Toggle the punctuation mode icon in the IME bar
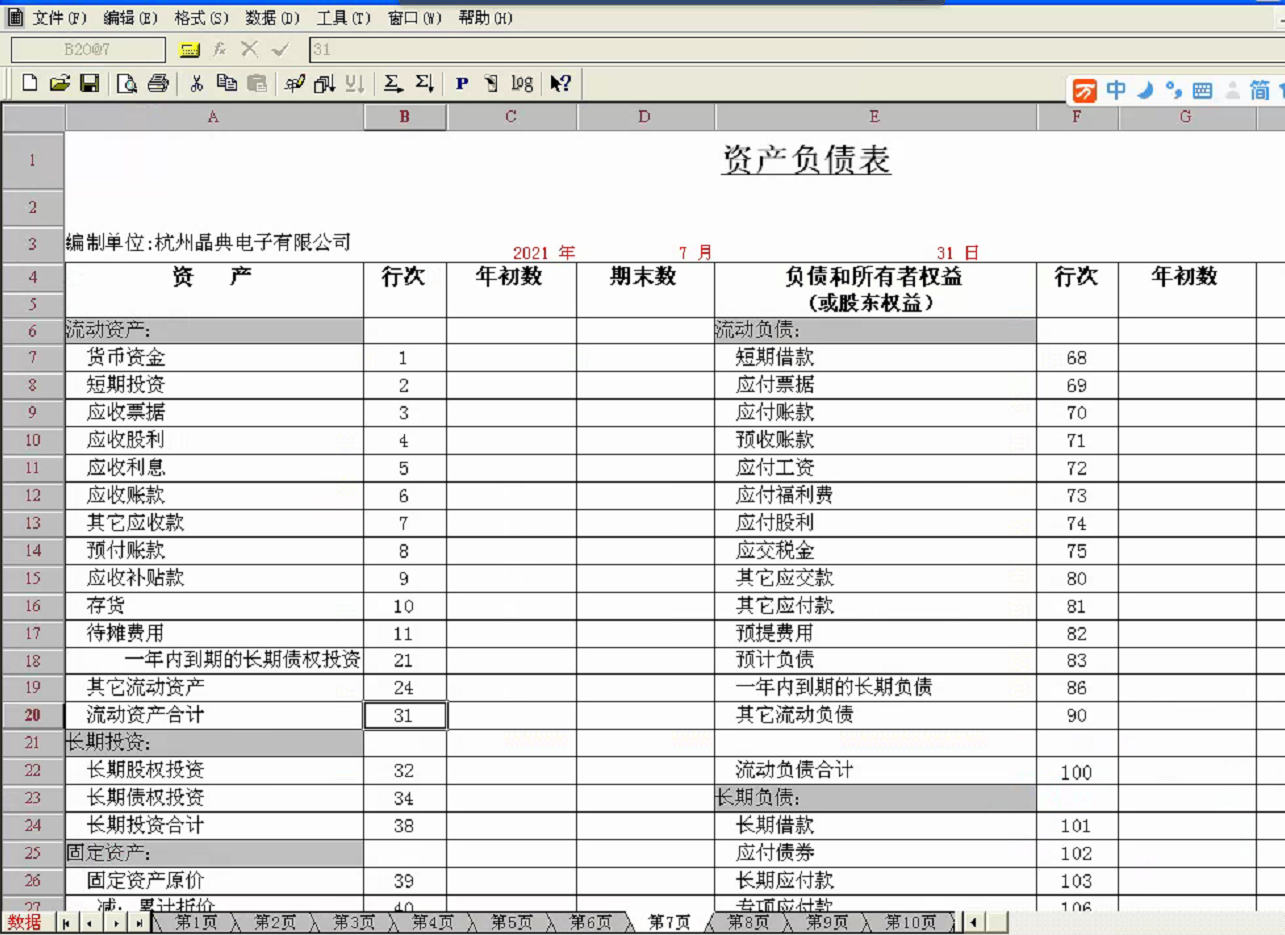Viewport: 1285px width, 935px height. (1174, 90)
